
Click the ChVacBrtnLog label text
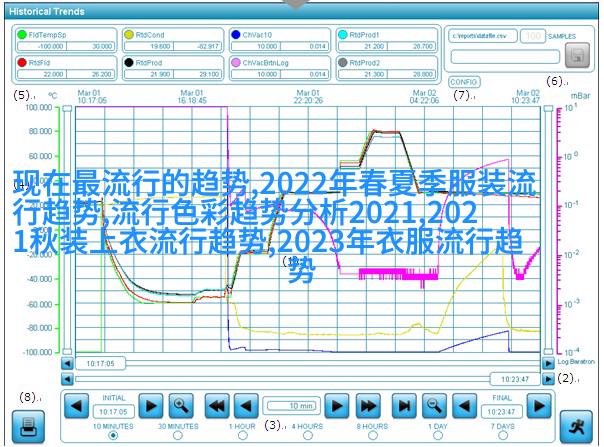tap(265, 62)
